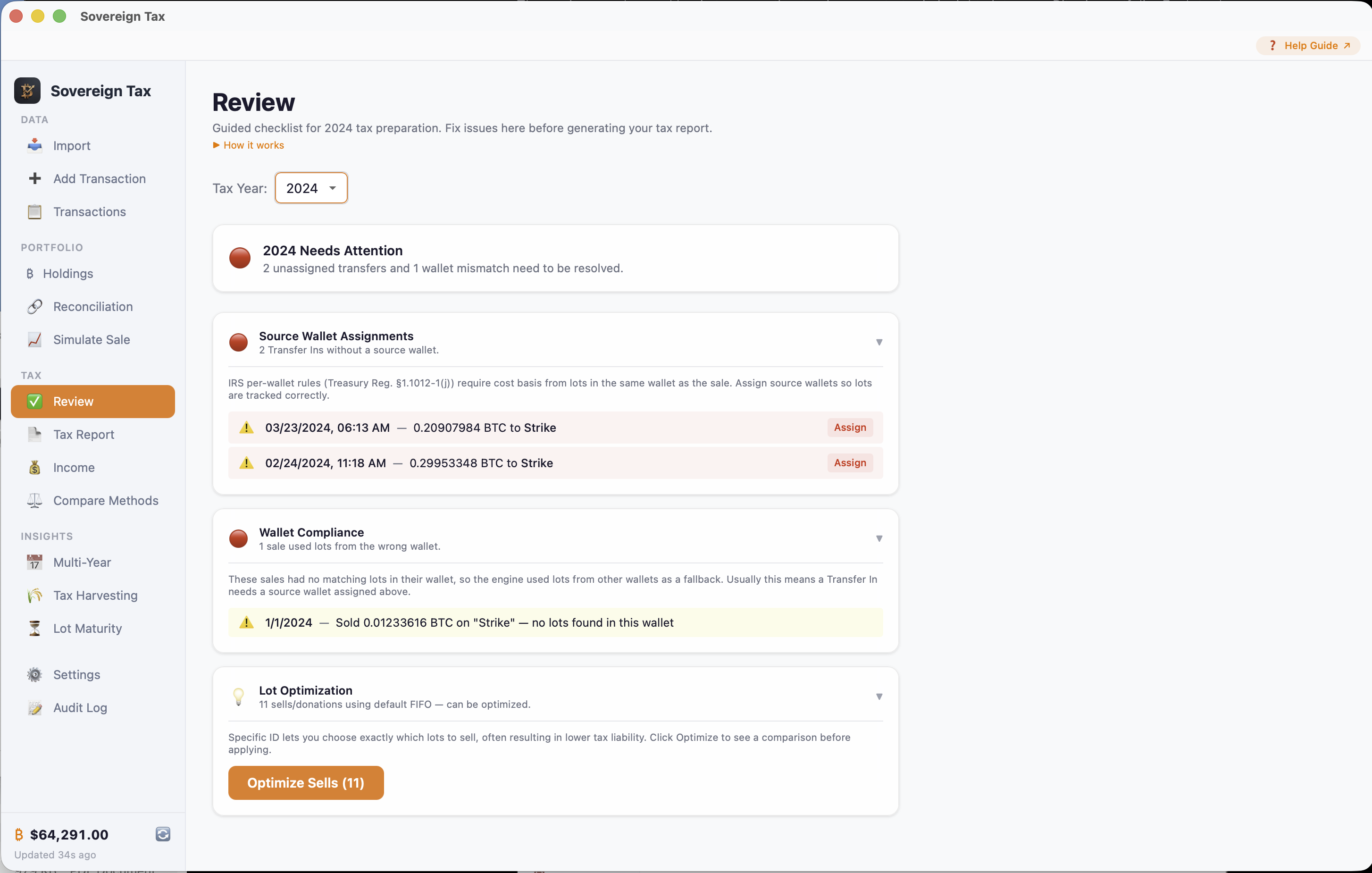The height and width of the screenshot is (873, 1372).
Task: Click the Tax Report document icon
Action: point(34,434)
